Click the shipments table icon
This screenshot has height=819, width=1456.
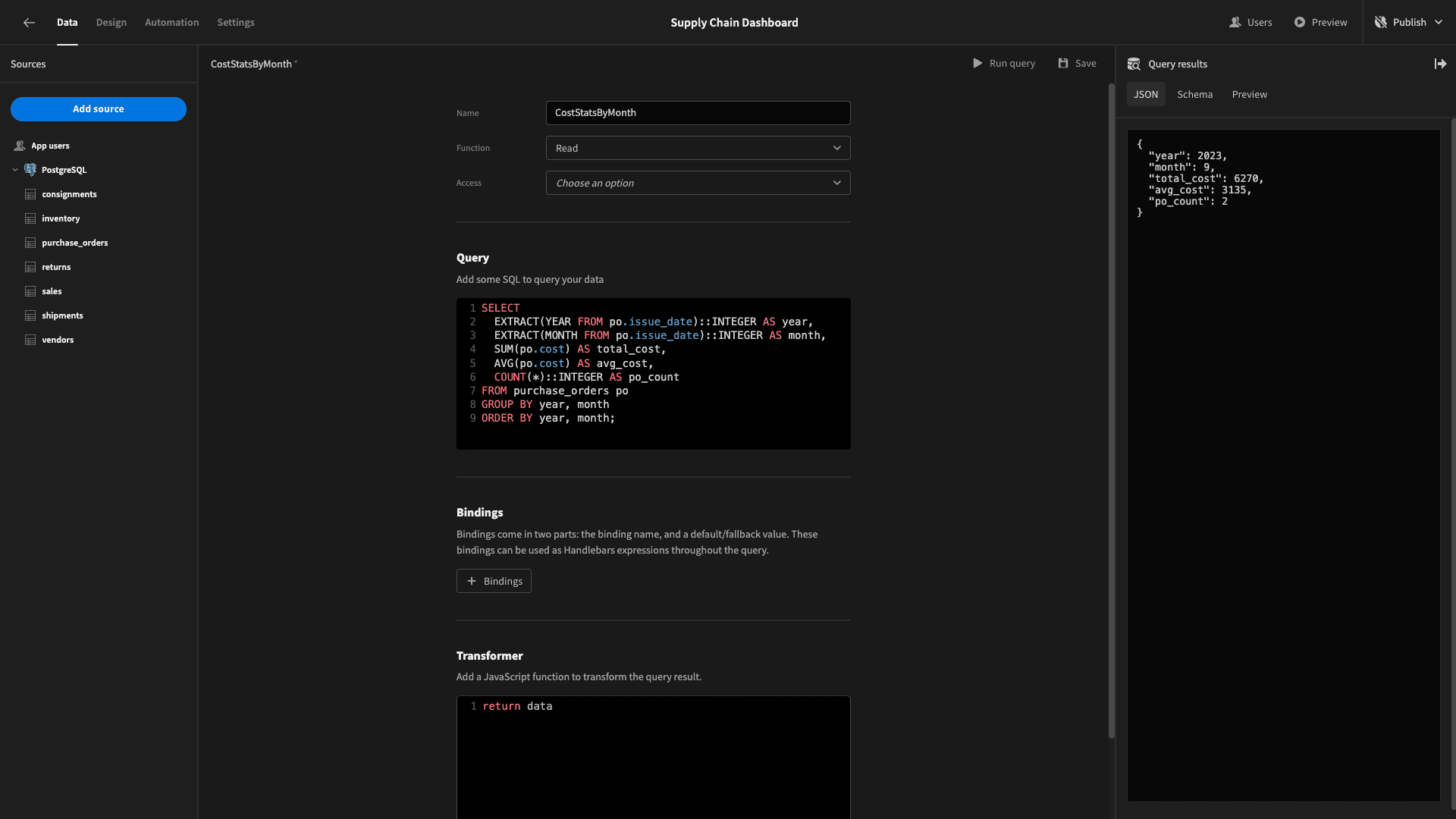[x=30, y=316]
